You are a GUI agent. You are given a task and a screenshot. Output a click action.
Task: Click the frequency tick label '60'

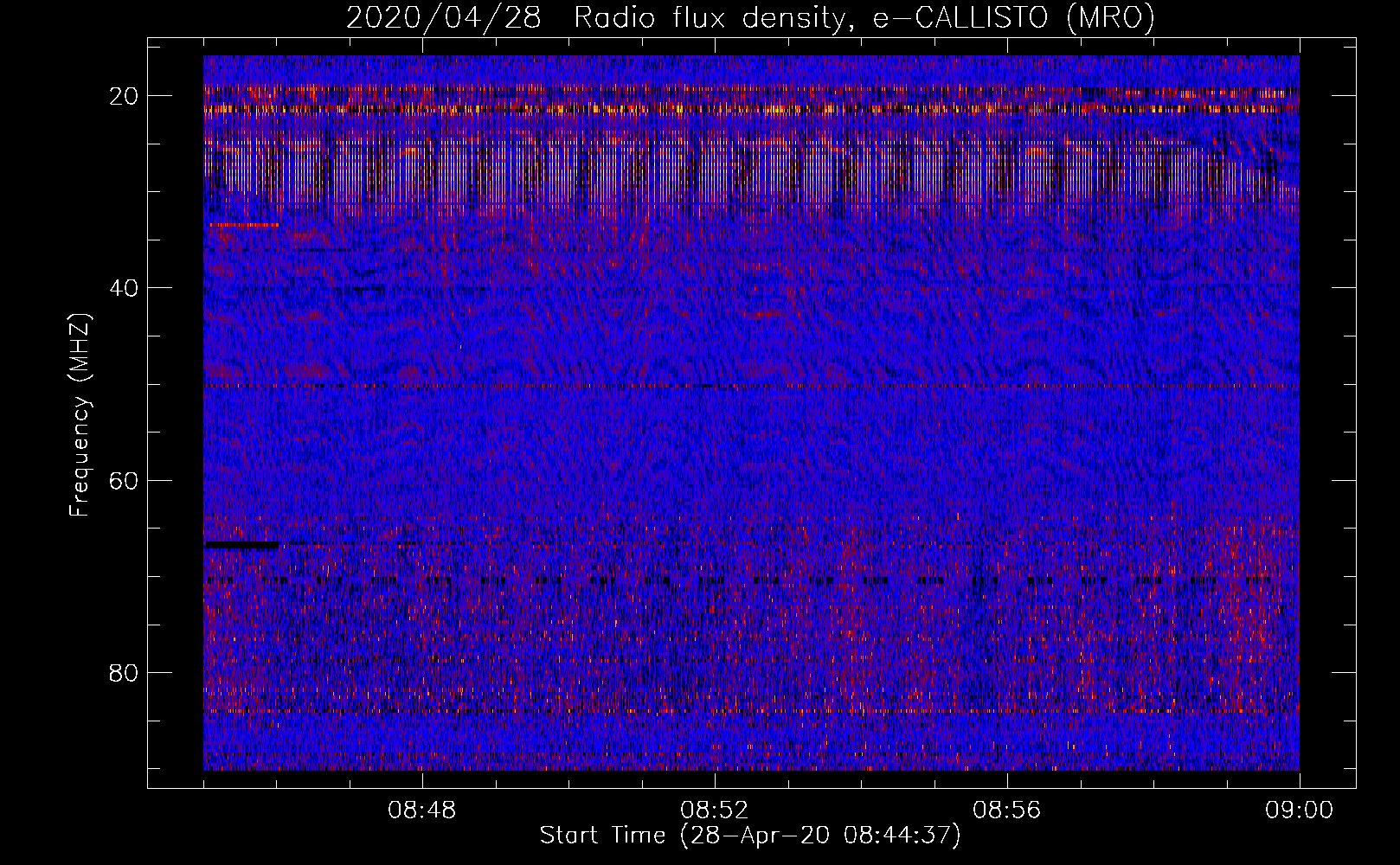[x=125, y=480]
